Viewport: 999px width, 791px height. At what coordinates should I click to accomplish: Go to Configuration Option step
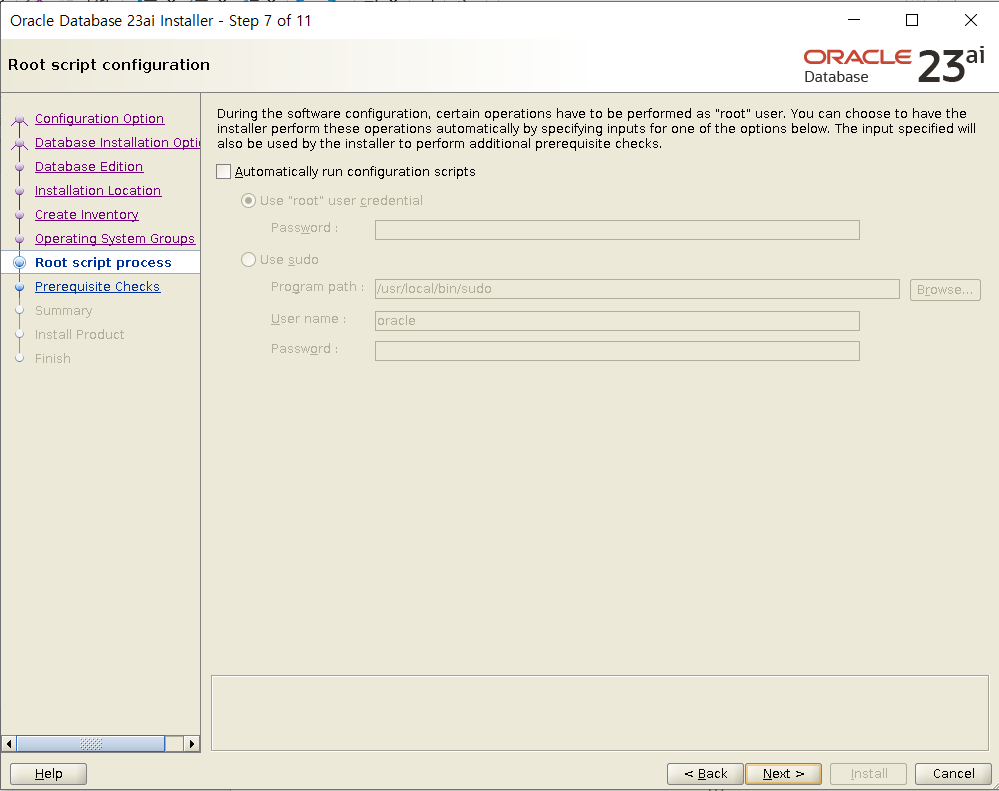[x=99, y=118]
